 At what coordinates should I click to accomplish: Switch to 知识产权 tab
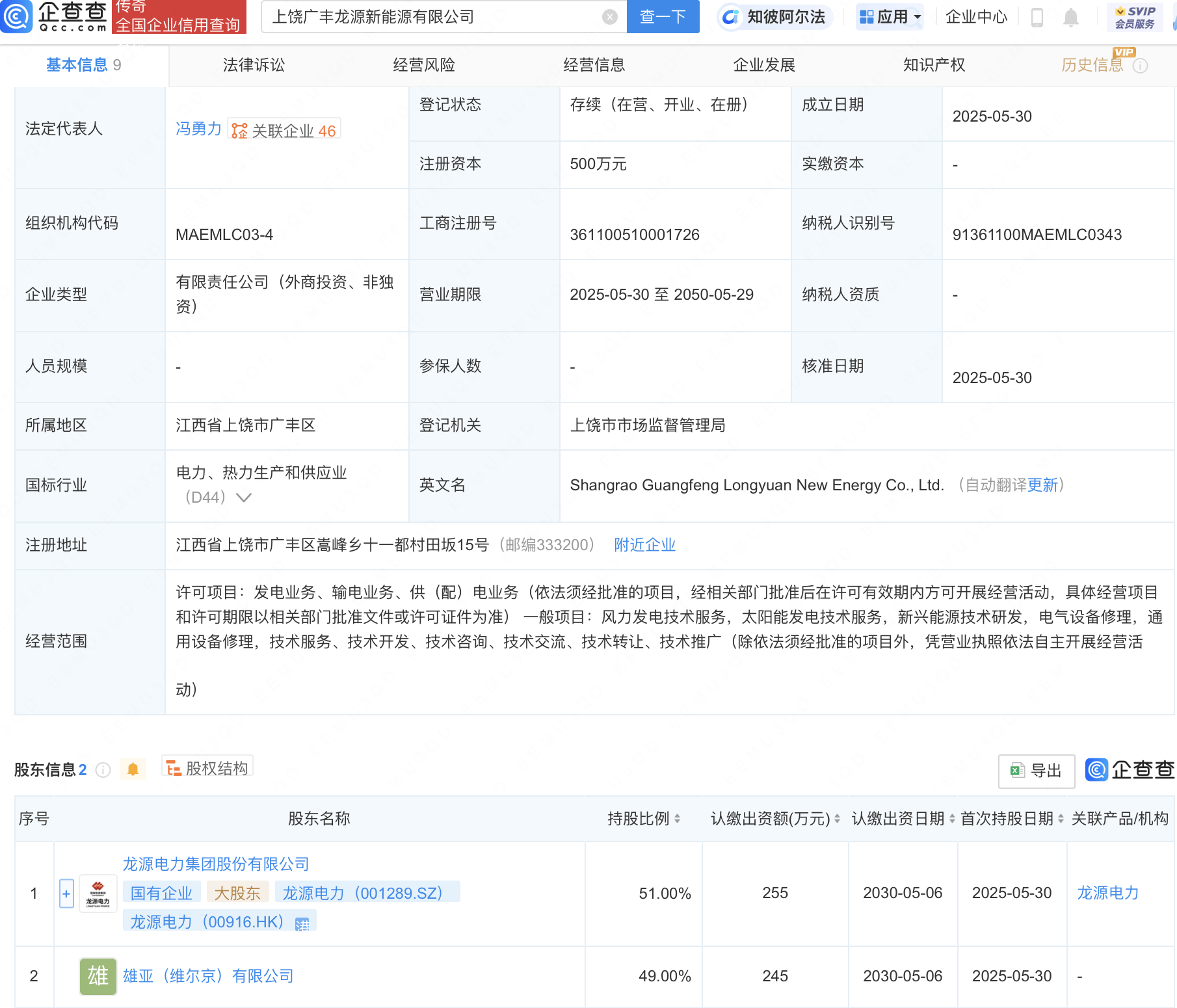pos(934,65)
